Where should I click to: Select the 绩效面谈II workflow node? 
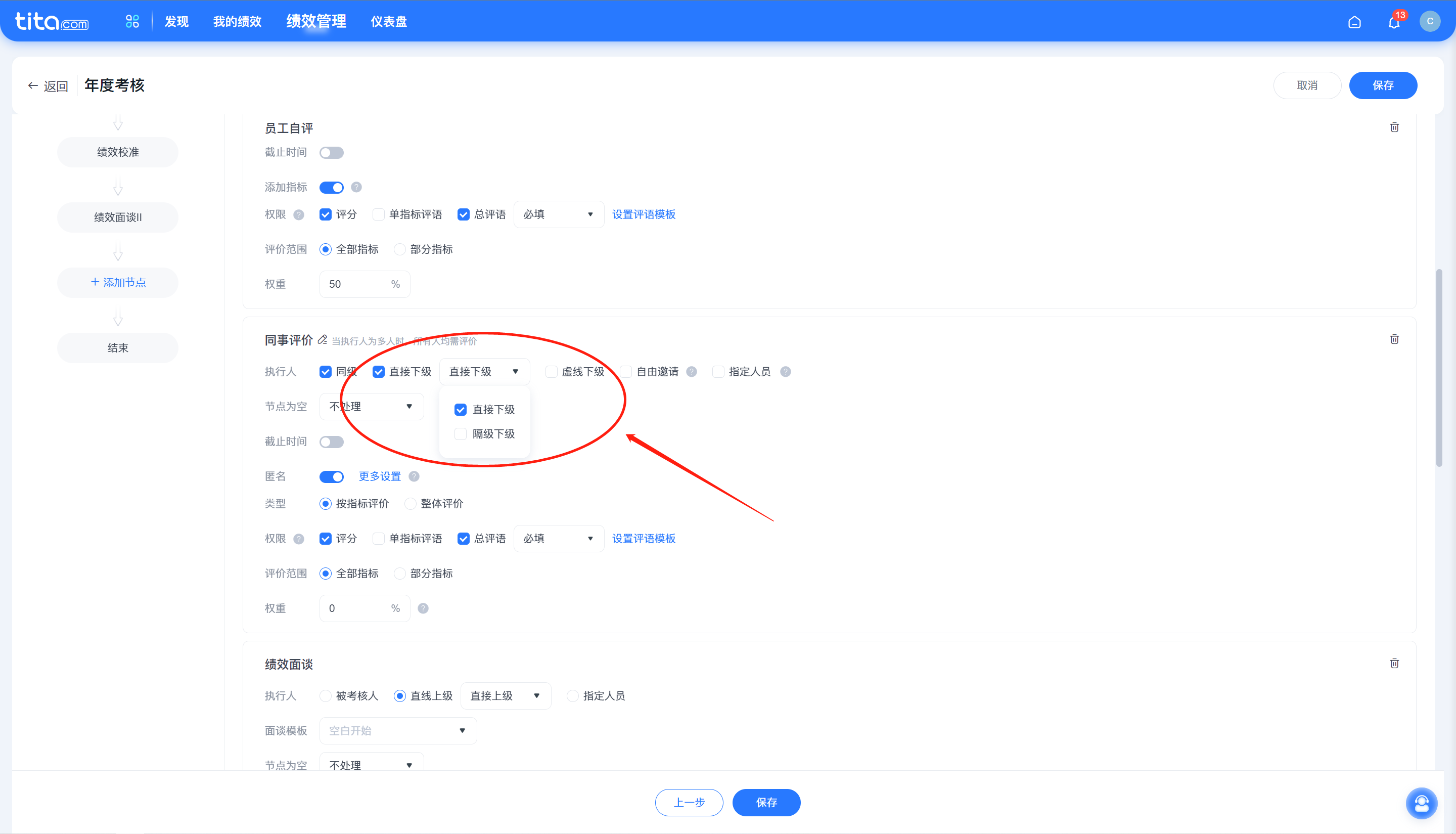pos(118,217)
